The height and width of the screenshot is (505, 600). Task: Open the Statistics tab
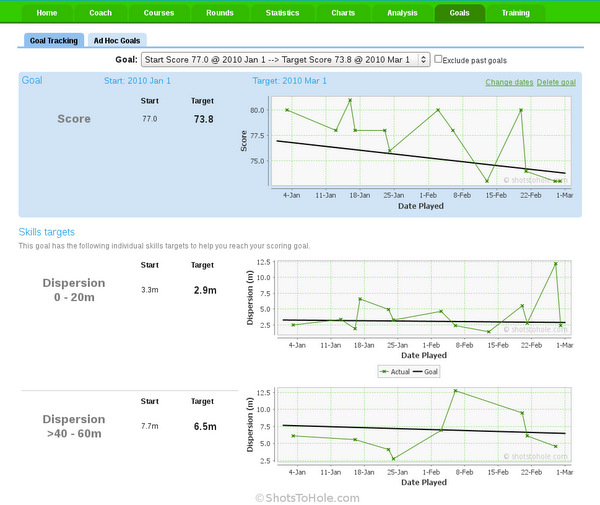[x=282, y=13]
